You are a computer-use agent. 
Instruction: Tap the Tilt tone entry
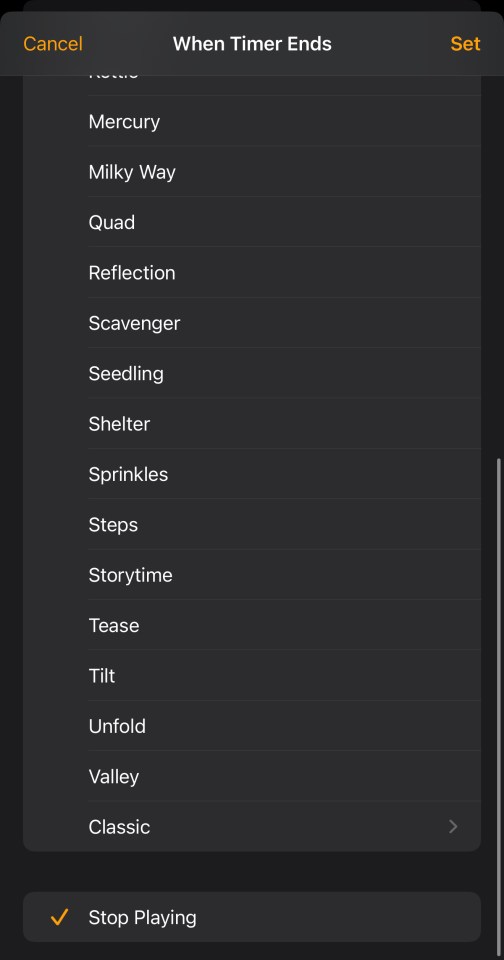tap(252, 676)
